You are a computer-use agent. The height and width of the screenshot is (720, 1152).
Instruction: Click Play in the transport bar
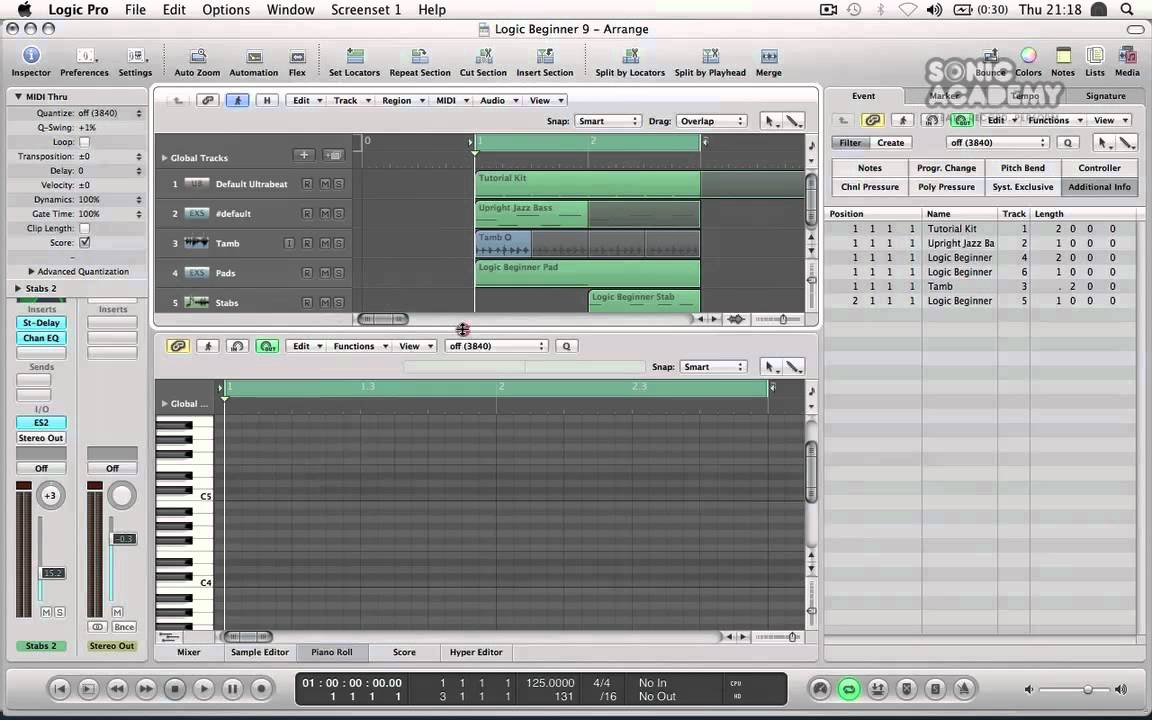pos(204,688)
